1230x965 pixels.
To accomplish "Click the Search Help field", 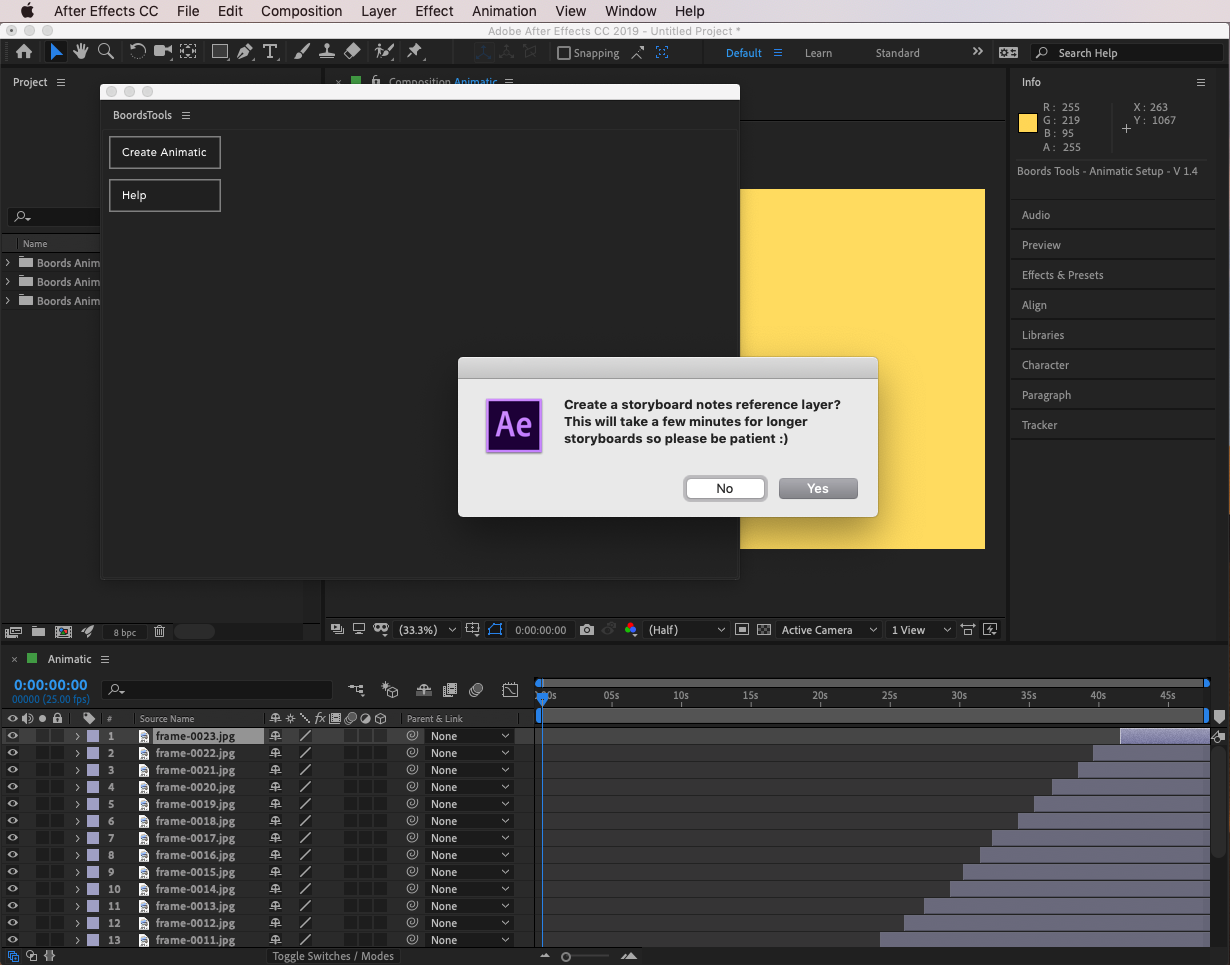I will [1129, 53].
